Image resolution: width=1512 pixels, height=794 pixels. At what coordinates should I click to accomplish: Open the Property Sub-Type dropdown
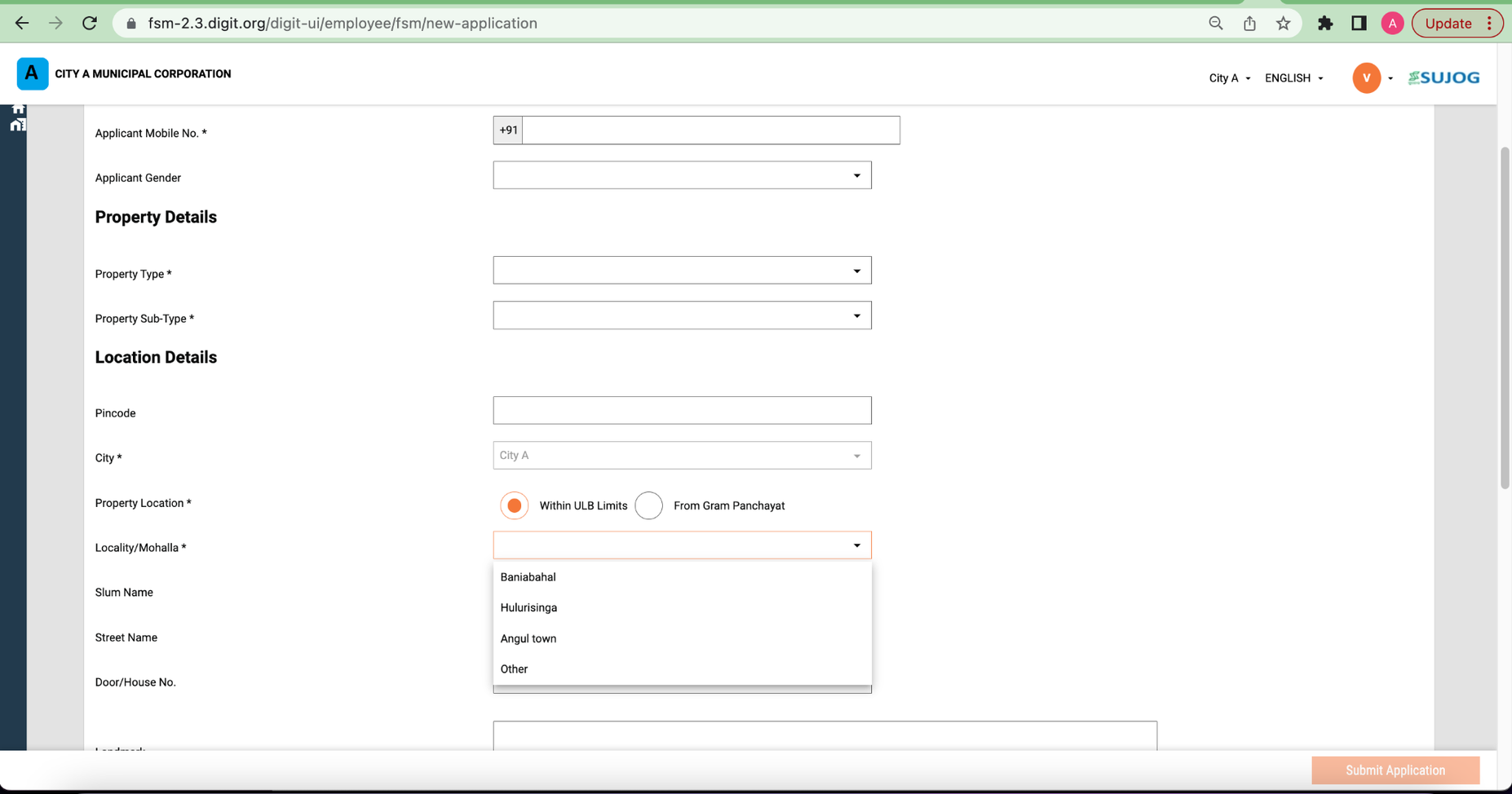click(x=682, y=315)
